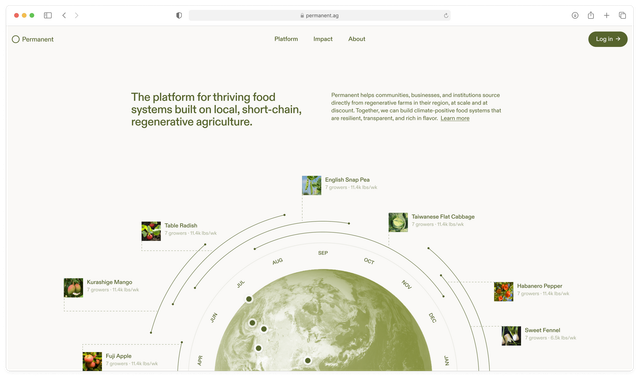Click the Log in button

[608, 39]
